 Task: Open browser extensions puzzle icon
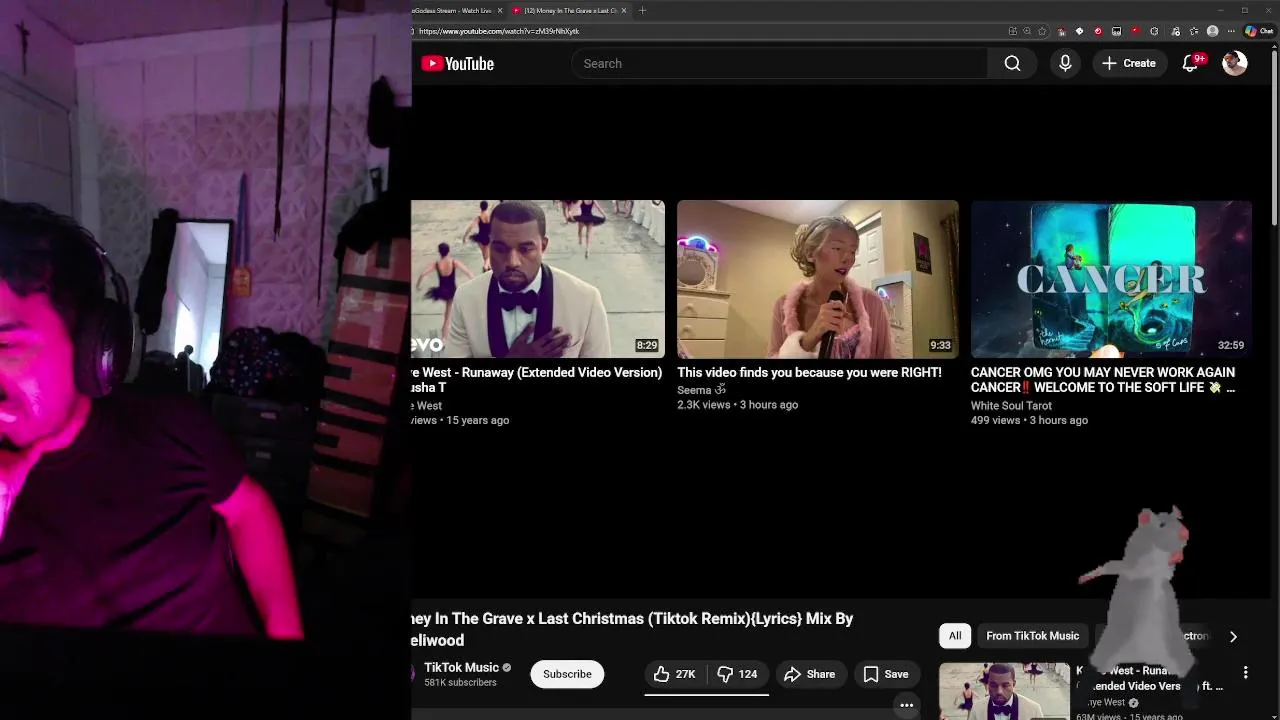click(1154, 31)
